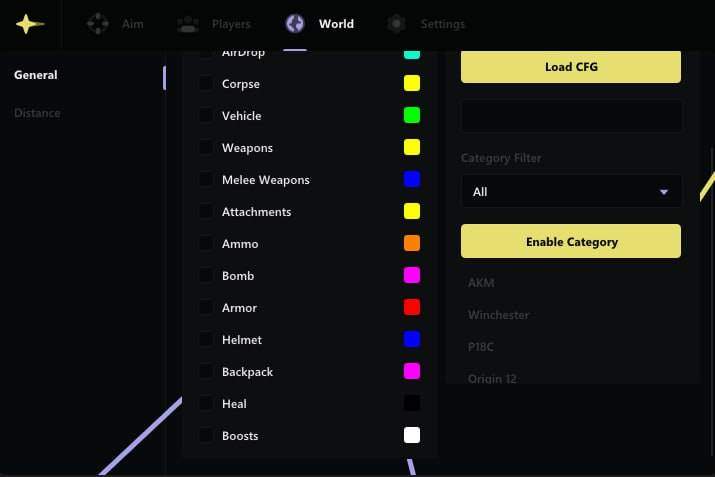Click the Corpse label
Image resolution: width=715 pixels, height=477 pixels.
[241, 84]
